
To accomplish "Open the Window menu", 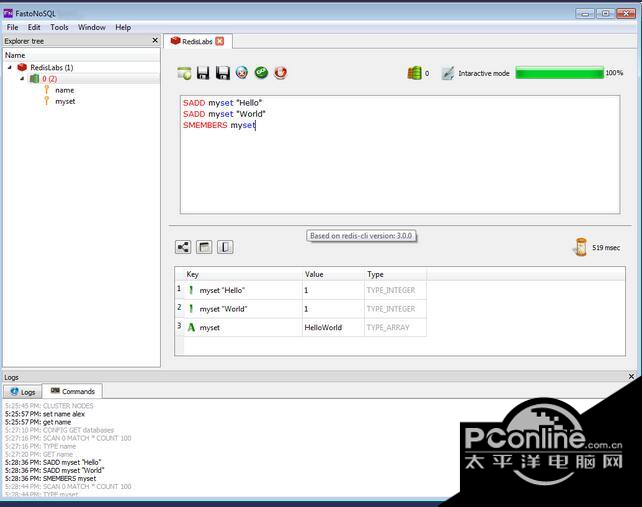I will point(92,27).
